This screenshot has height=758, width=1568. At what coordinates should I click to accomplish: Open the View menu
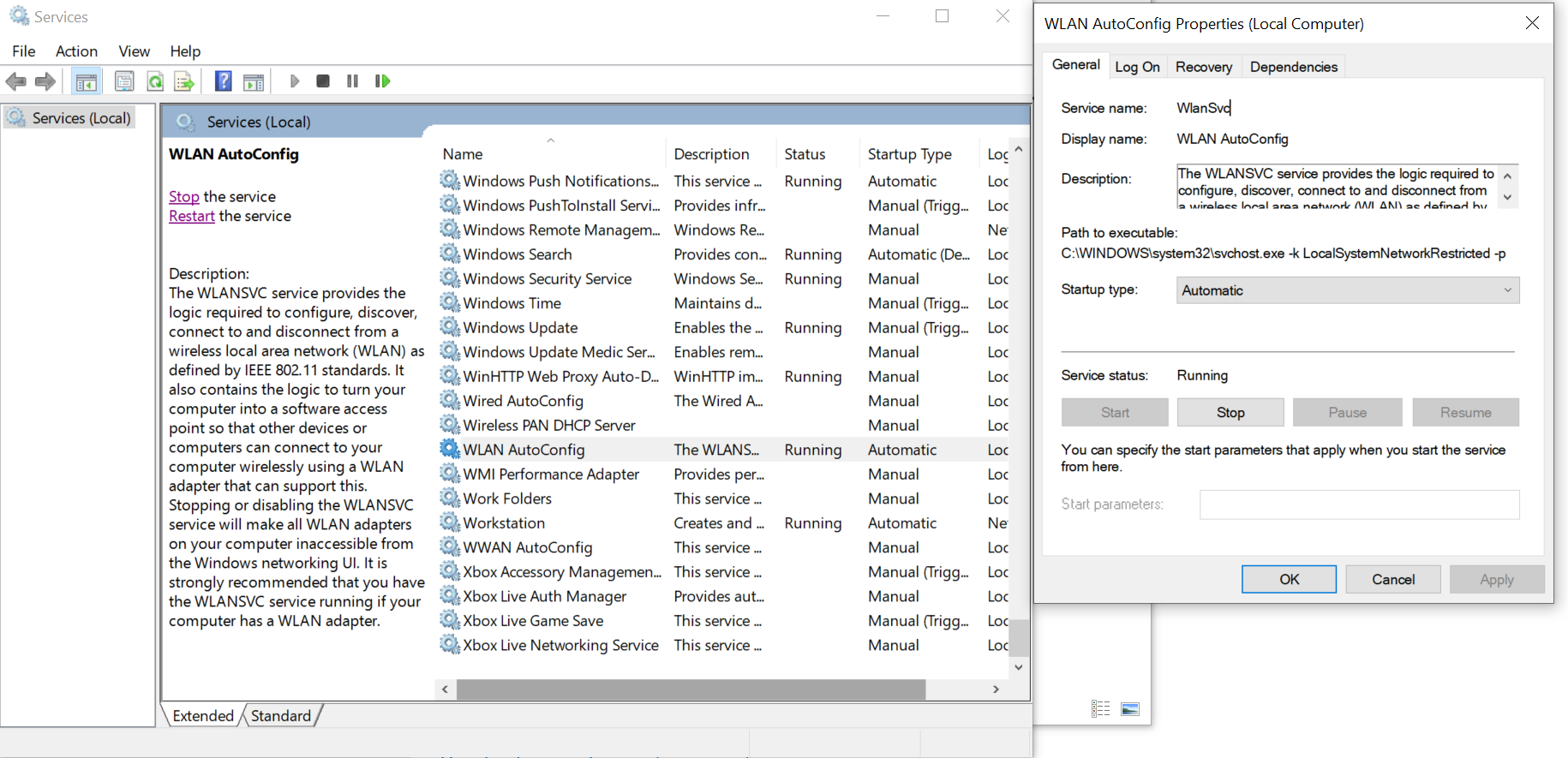click(x=134, y=51)
